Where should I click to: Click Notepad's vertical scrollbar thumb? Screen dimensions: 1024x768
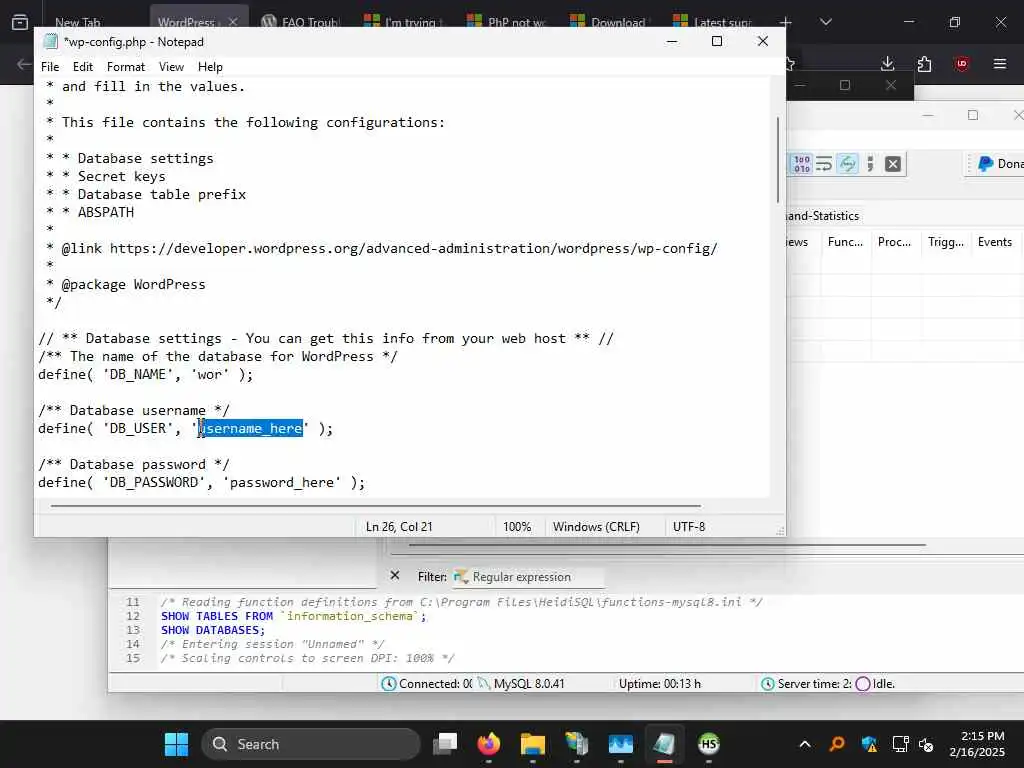[x=777, y=159]
